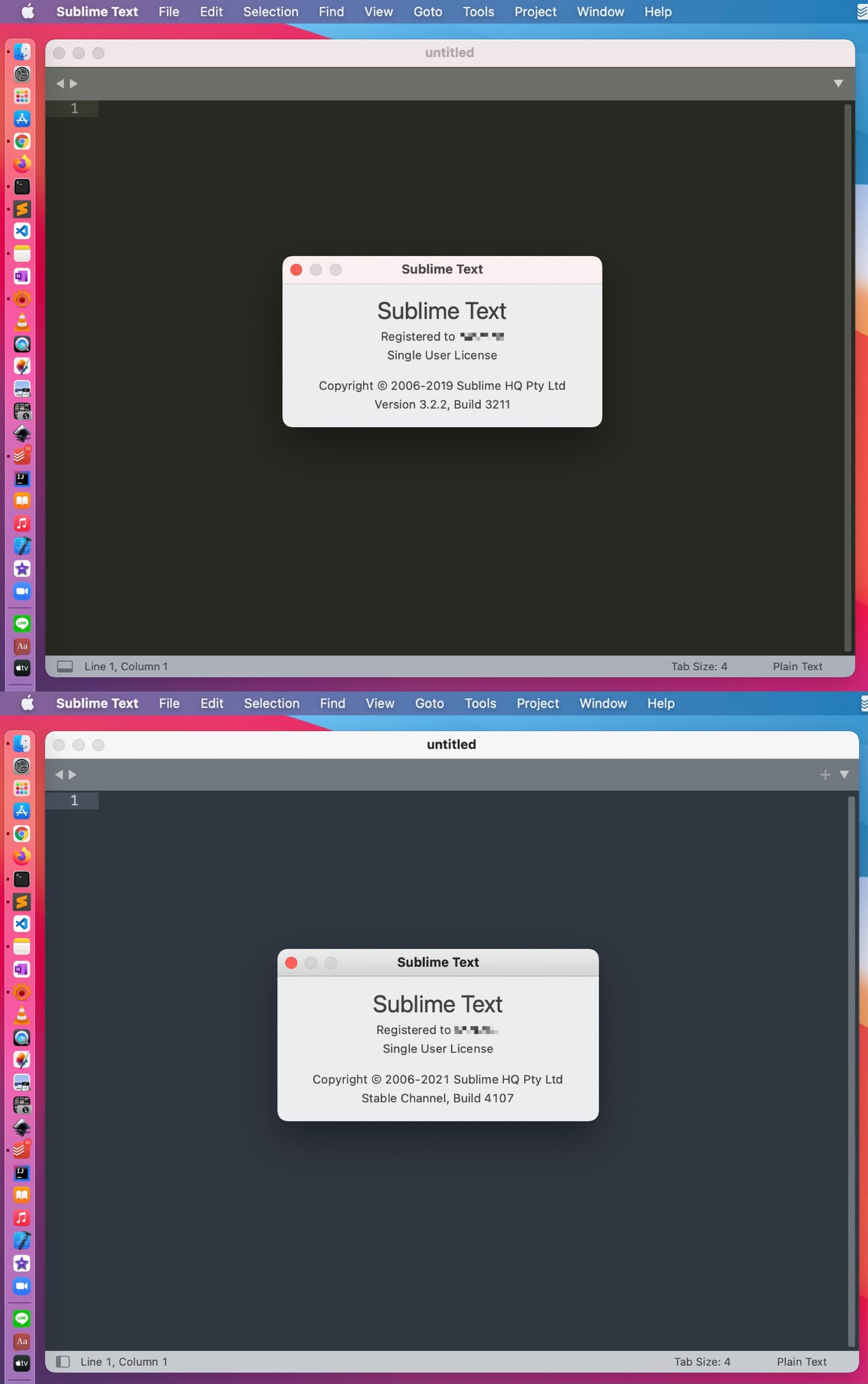This screenshot has width=868, height=1384.
Task: Click 'Copyright © 2006-2019 Sublime HQ Pty Ltd' text
Action: [442, 385]
